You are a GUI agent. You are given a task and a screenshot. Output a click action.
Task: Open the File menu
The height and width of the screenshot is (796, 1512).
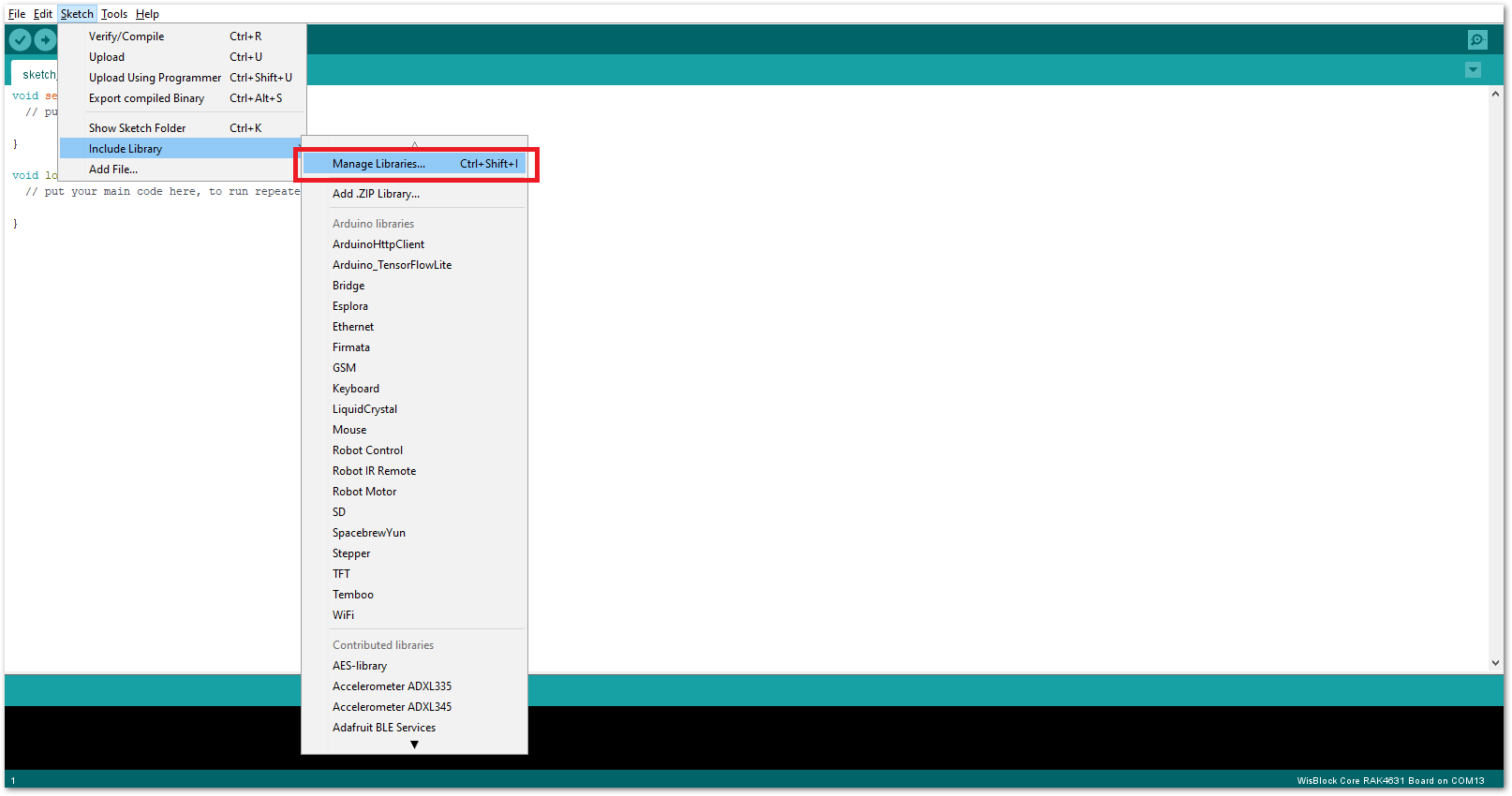(17, 14)
